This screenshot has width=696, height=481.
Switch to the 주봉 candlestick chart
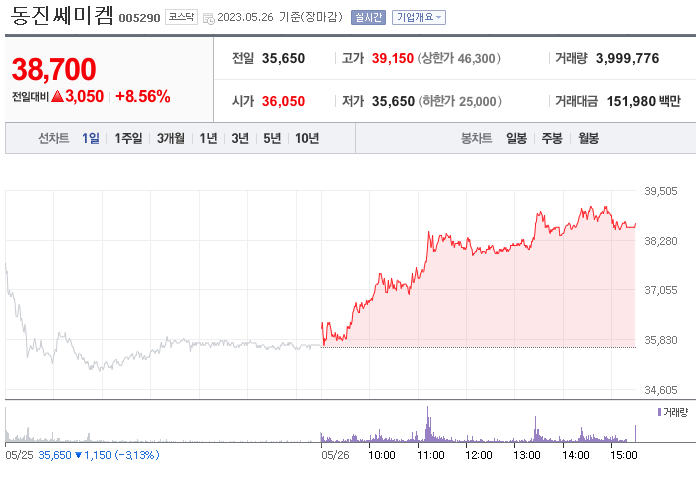552,138
